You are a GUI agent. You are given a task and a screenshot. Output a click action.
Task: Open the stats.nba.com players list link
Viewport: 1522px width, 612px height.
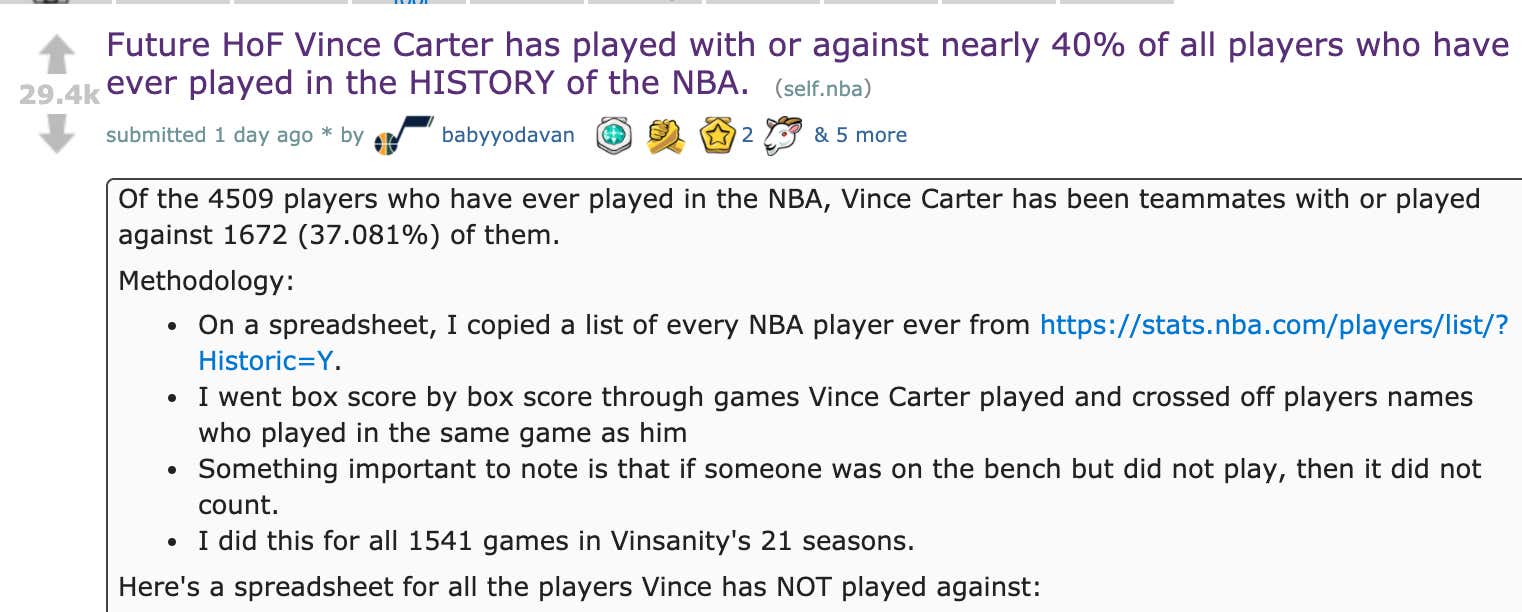pos(1270,326)
